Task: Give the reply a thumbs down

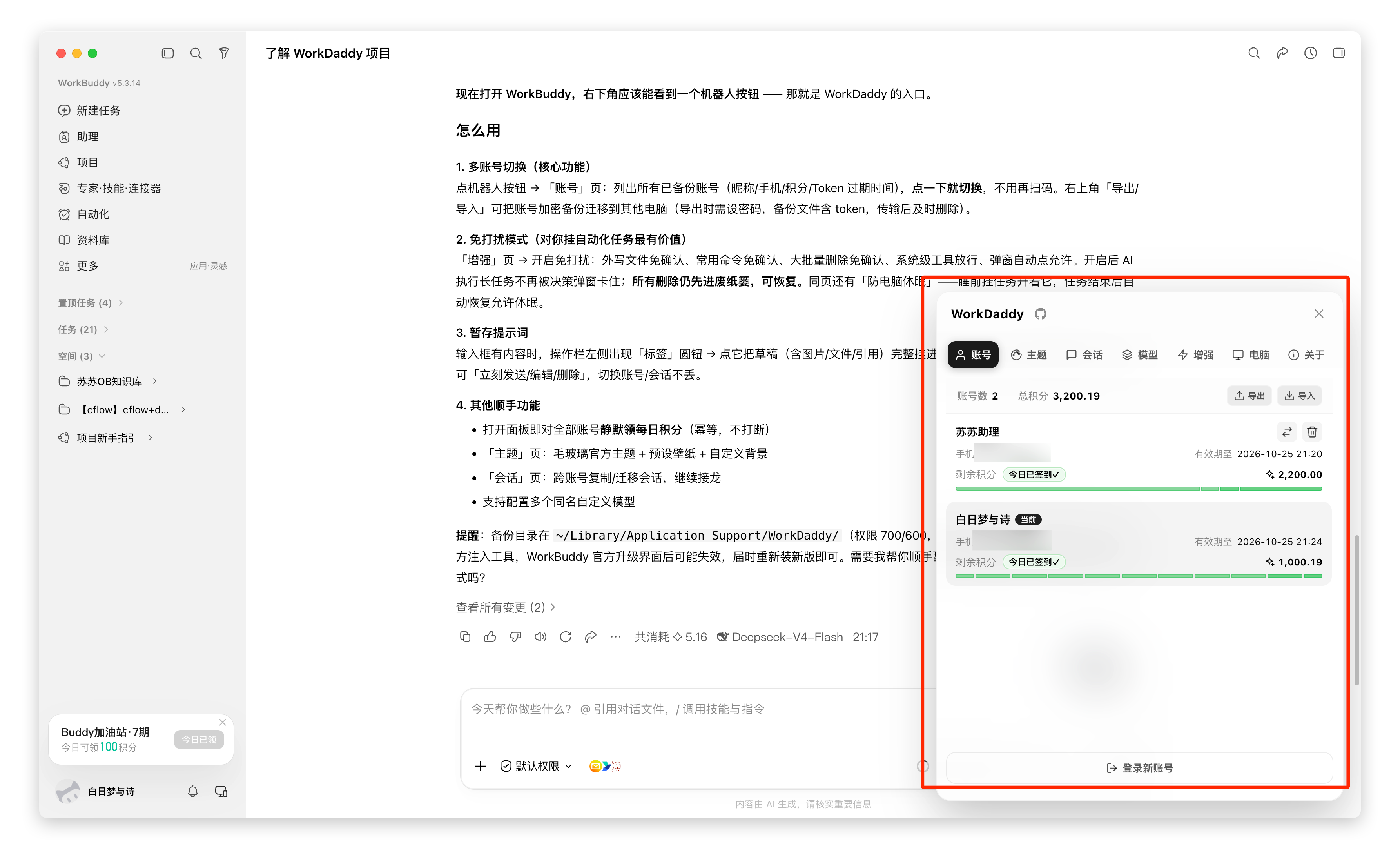Action: 515,637
